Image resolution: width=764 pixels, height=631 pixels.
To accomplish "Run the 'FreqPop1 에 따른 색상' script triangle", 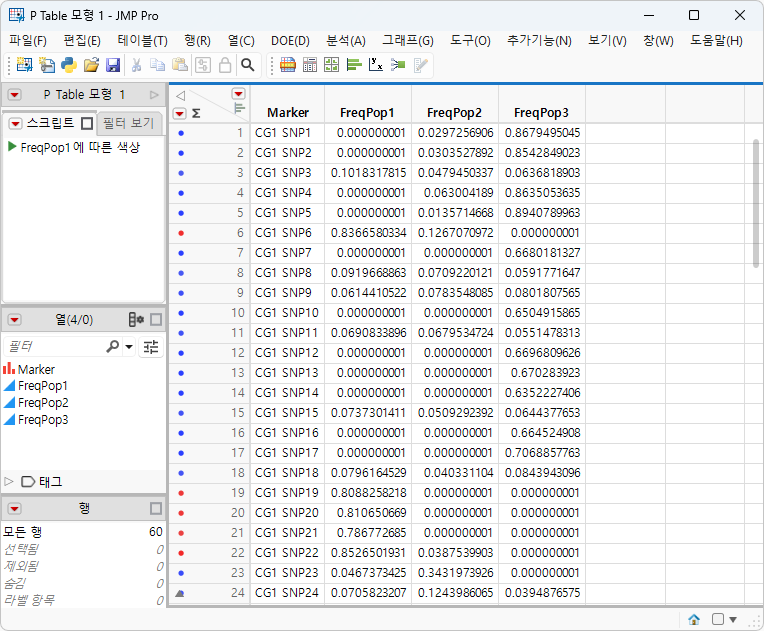I will pos(12,147).
